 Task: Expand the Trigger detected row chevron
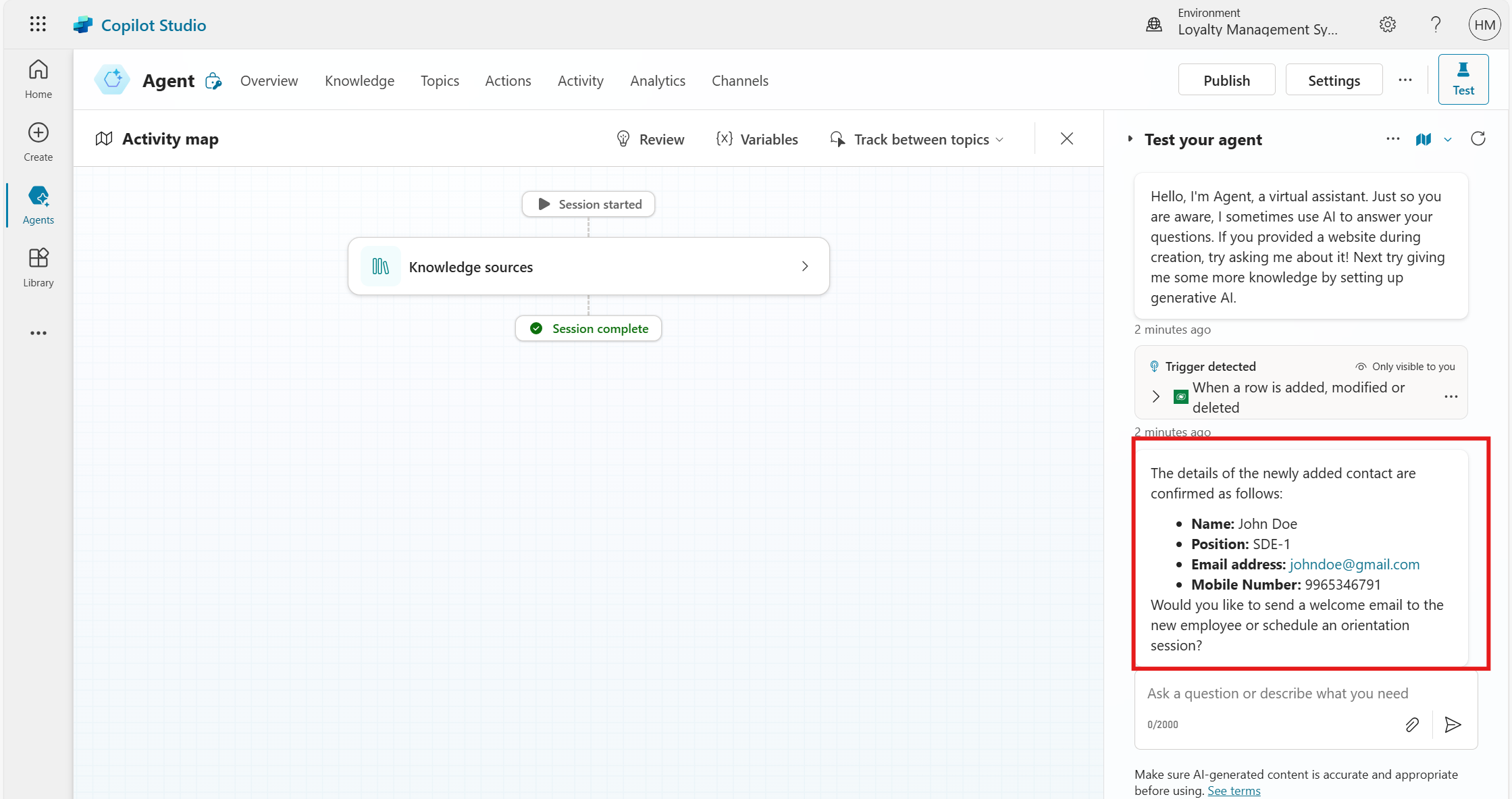[x=1155, y=396]
